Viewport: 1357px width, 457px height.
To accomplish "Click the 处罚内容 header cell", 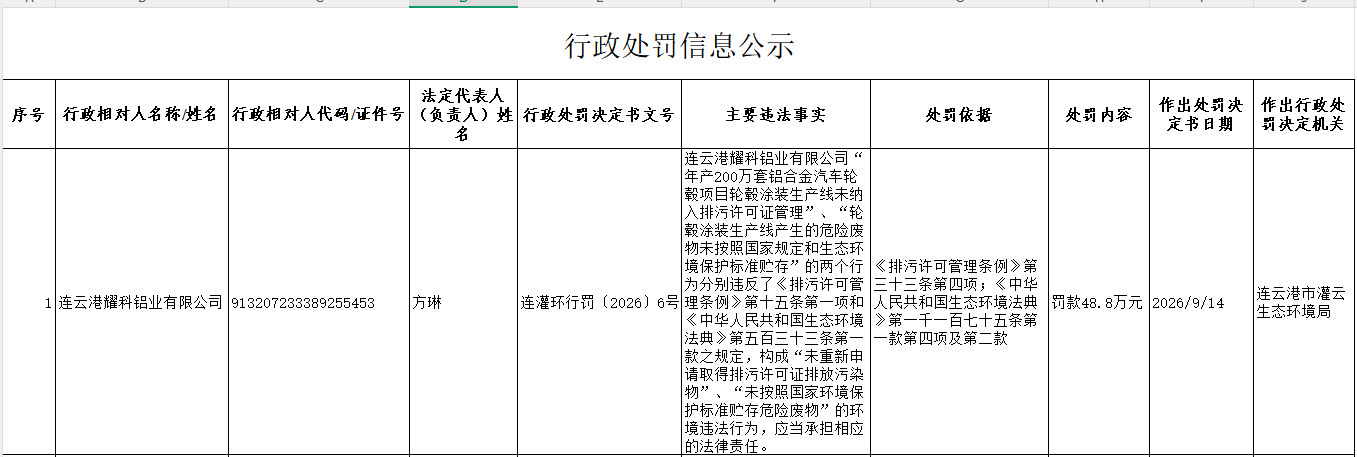I will (1097, 115).
